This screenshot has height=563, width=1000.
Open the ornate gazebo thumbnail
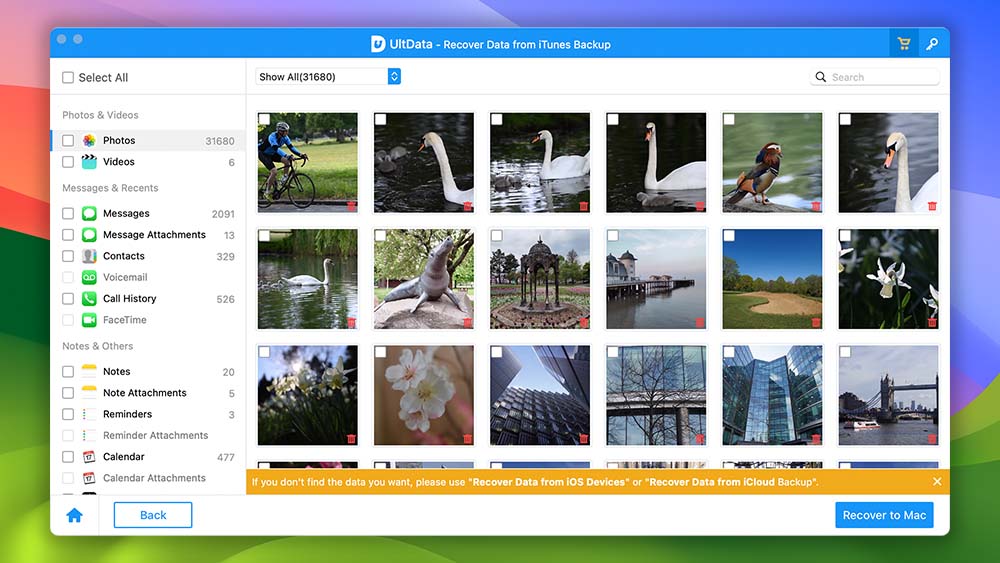click(x=540, y=279)
